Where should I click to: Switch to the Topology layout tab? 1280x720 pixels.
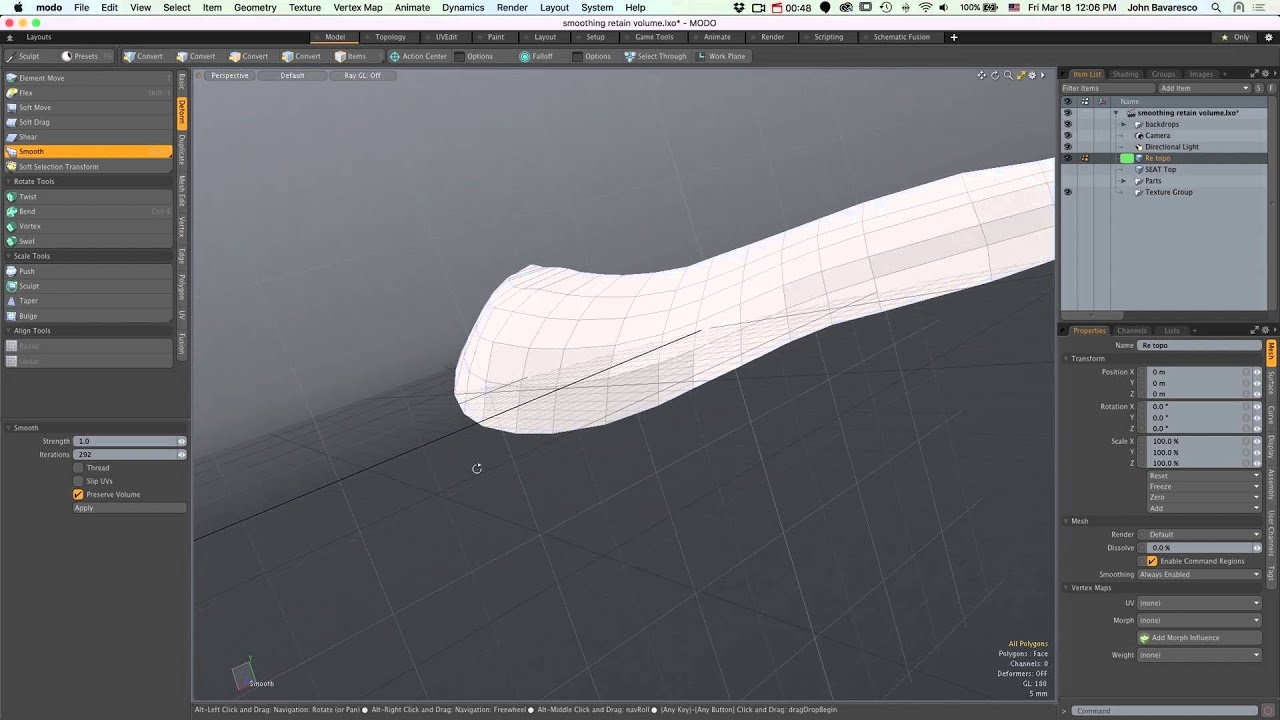pos(391,37)
